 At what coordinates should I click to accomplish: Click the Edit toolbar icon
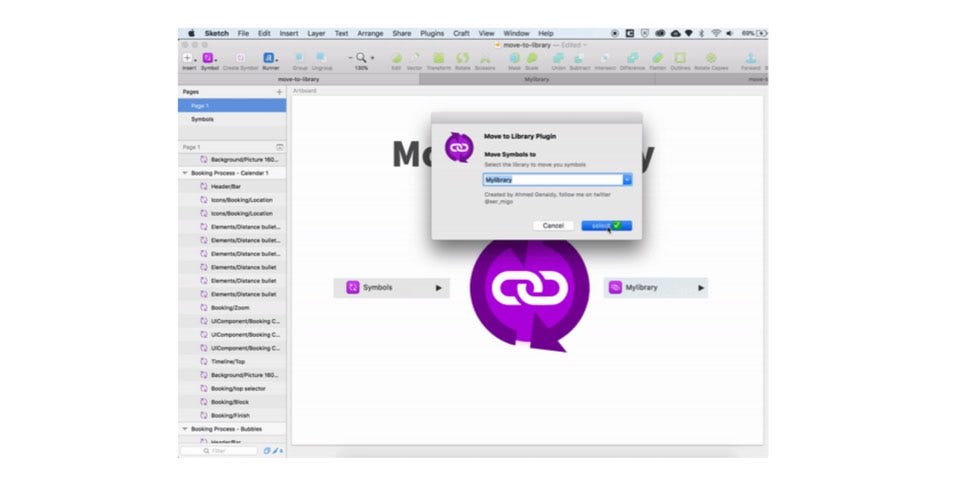point(396,58)
